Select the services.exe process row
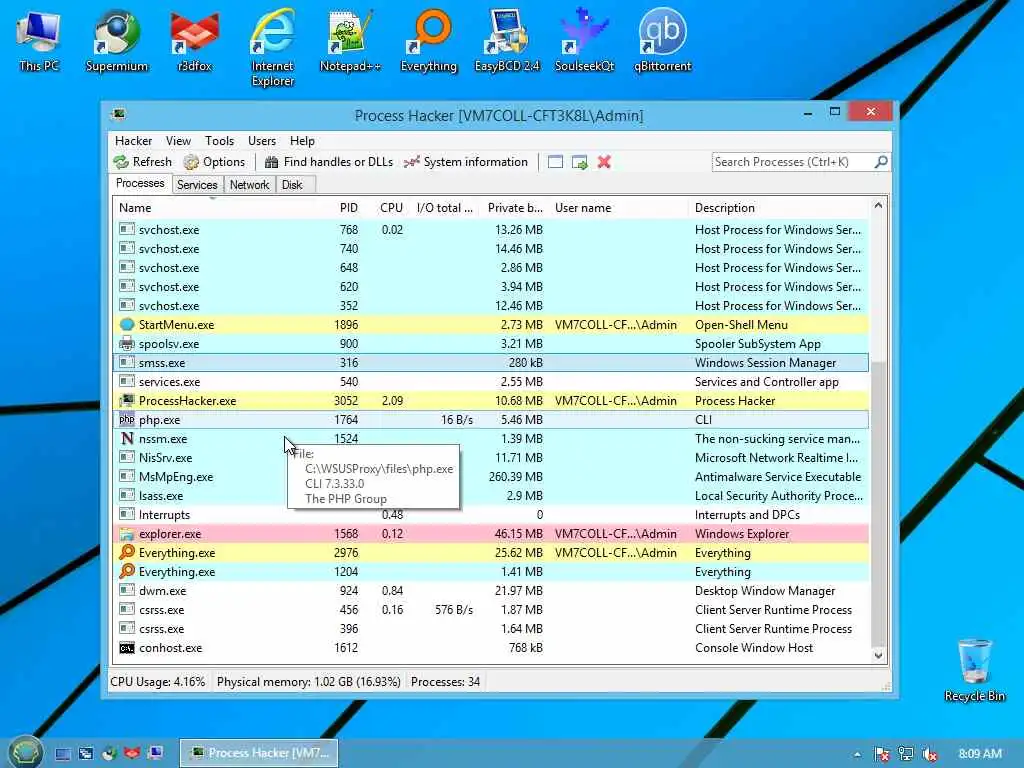Viewport: 1024px width, 768px height. pos(491,381)
